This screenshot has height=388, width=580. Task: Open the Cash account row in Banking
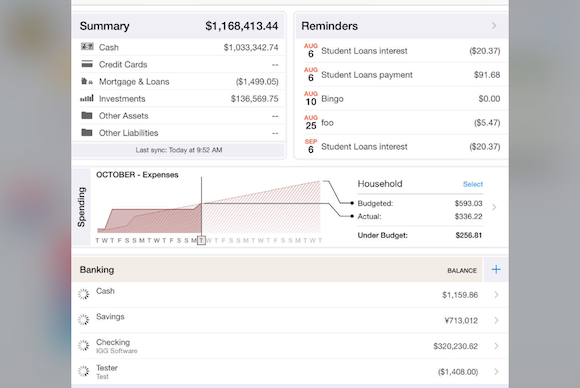(290, 295)
